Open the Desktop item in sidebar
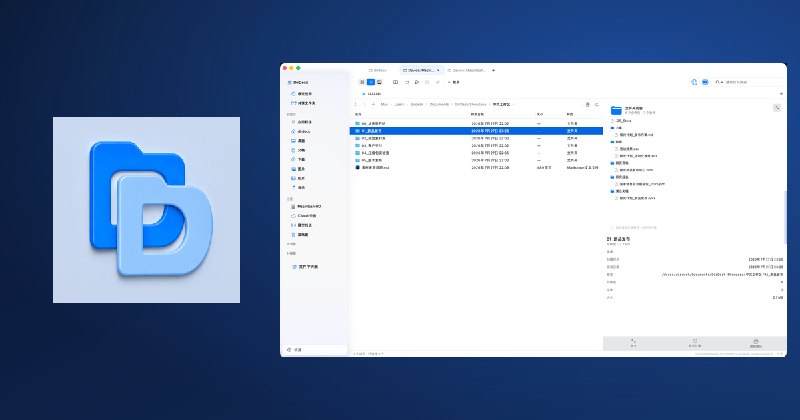Viewport: 800px width, 420px height. tap(298, 141)
